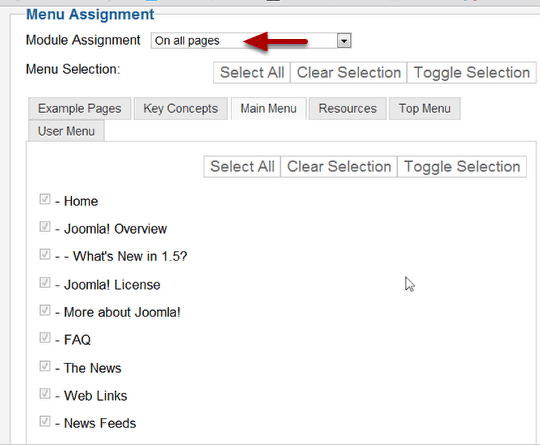Toggle the Web Links checkbox
The width and height of the screenshot is (540, 445).
coord(45,393)
